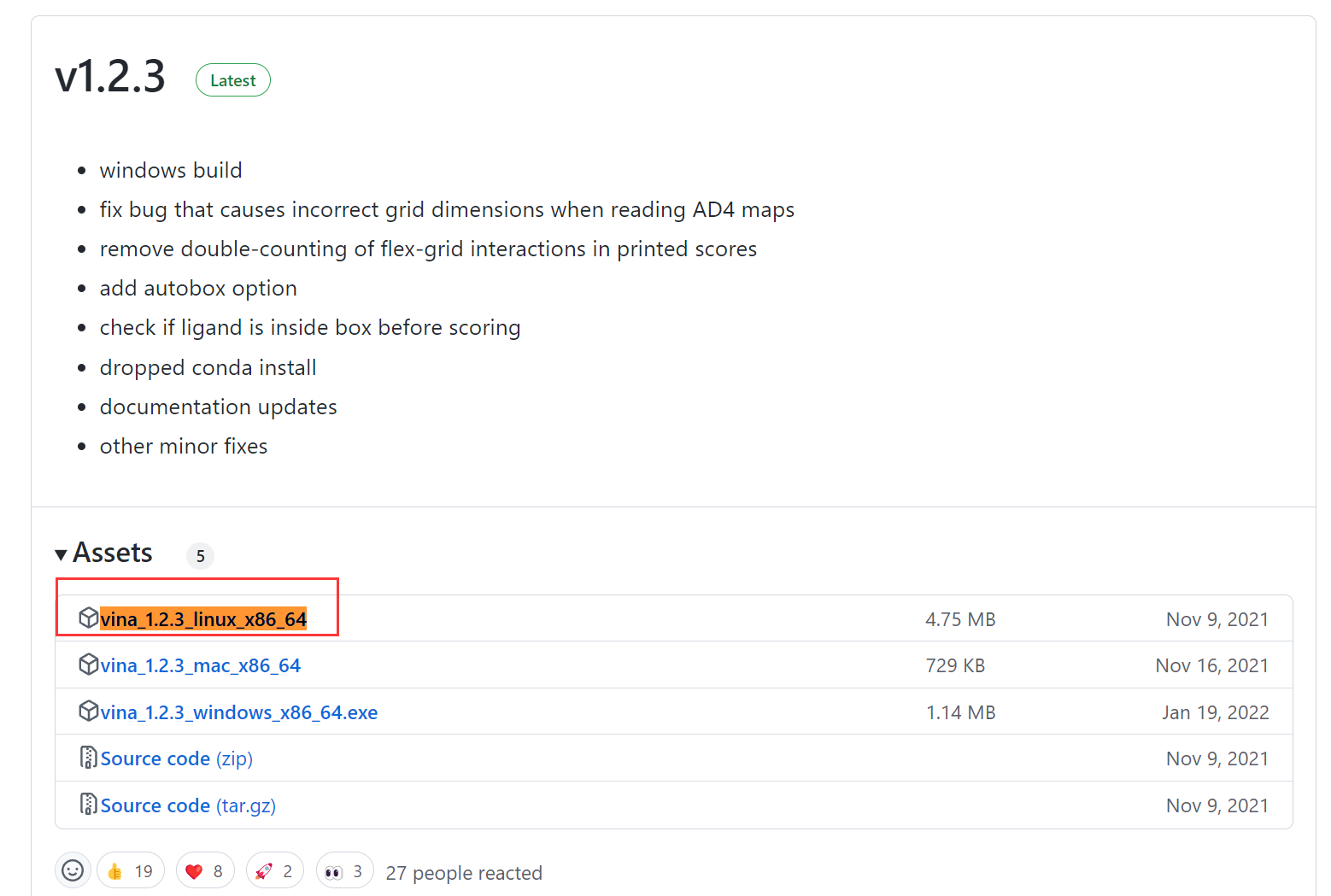Click the "729 KB" file size
The image size is (1331, 896).
pyautogui.click(x=955, y=665)
